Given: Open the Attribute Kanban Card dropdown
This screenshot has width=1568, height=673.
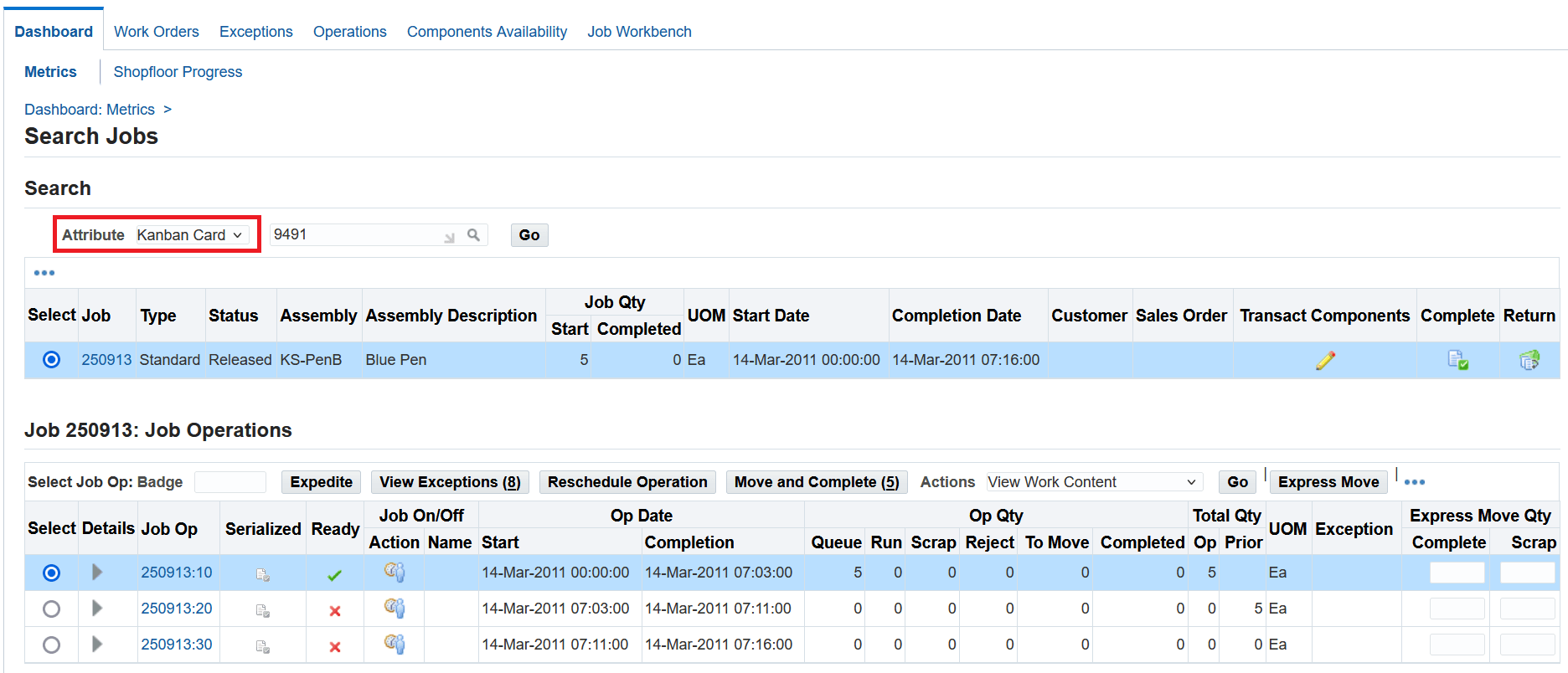Looking at the screenshot, I should [190, 235].
